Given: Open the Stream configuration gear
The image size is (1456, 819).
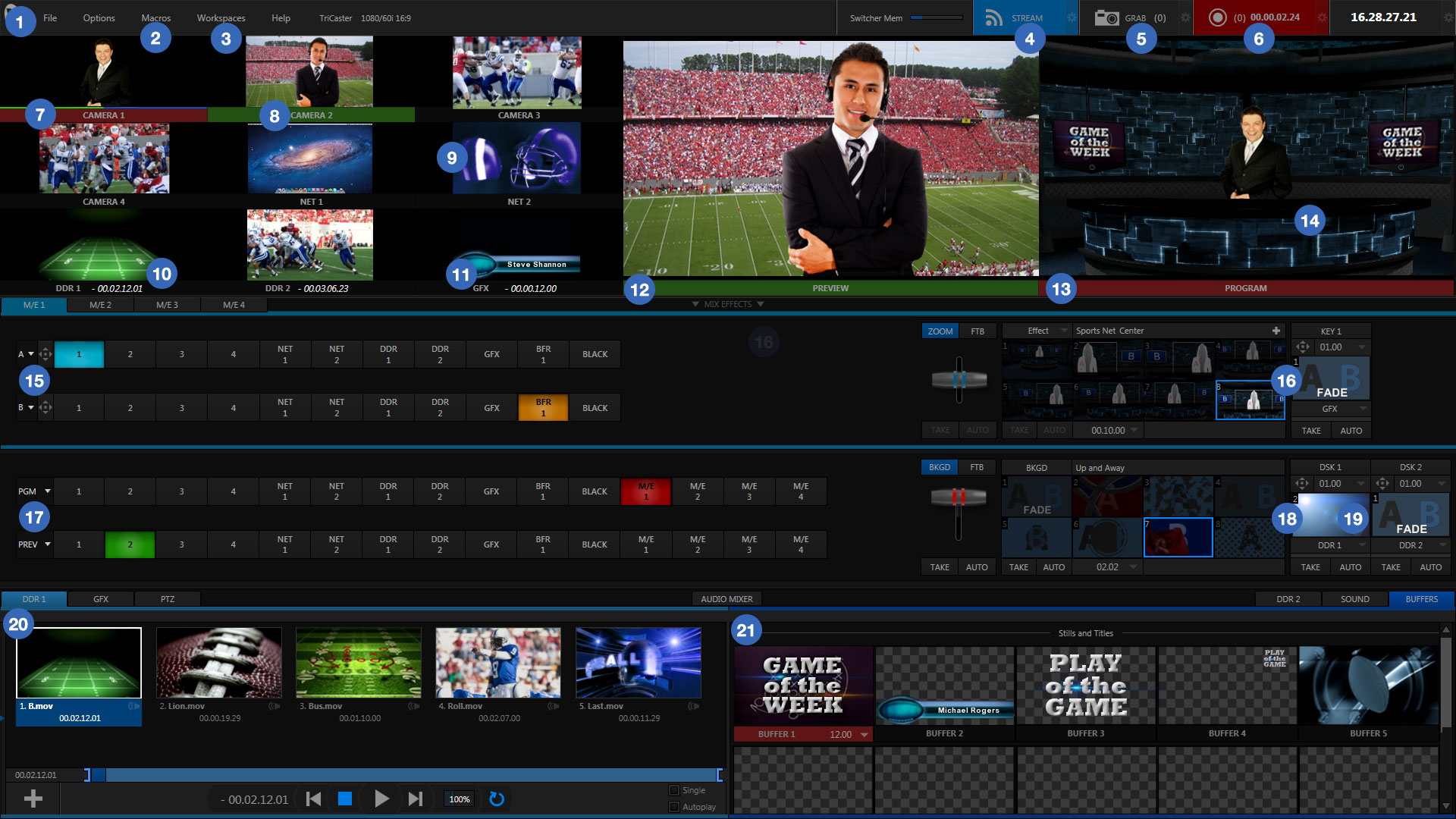Looking at the screenshot, I should pyautogui.click(x=1072, y=18).
